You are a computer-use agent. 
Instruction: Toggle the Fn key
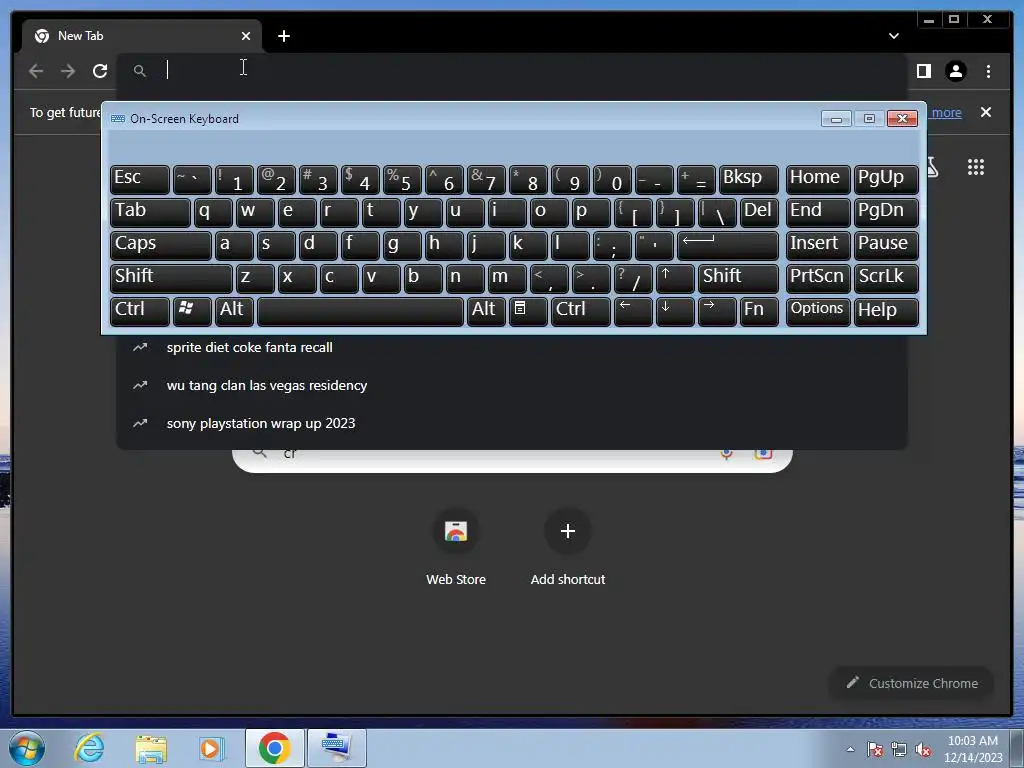click(759, 312)
